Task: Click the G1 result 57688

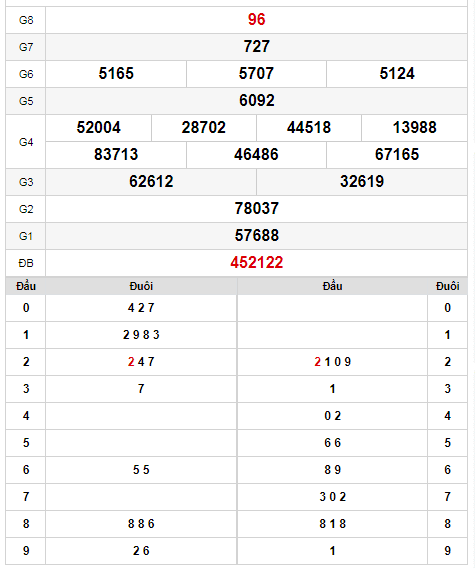Action: [257, 235]
